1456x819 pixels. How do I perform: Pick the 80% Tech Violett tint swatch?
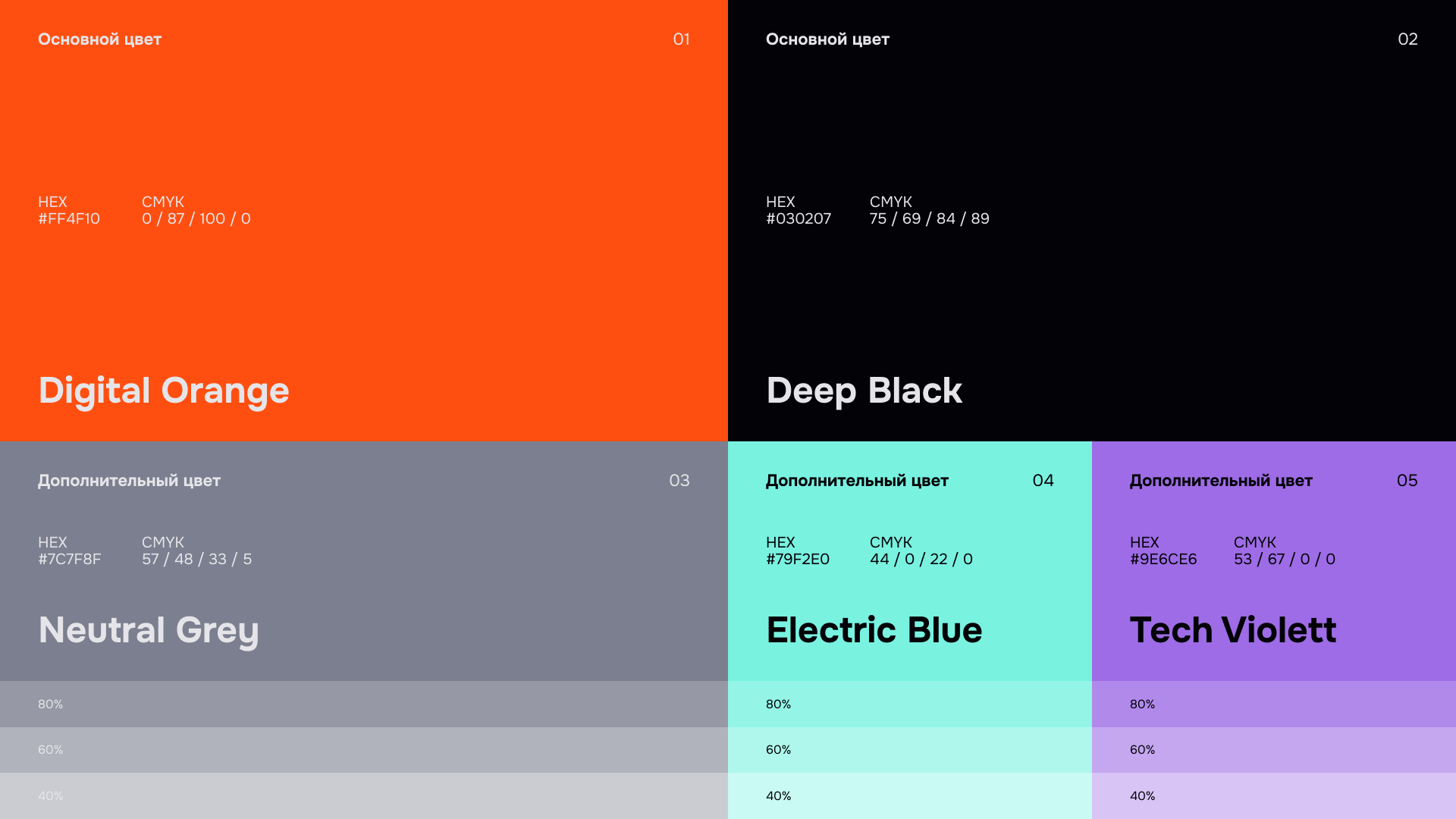pyautogui.click(x=1274, y=704)
